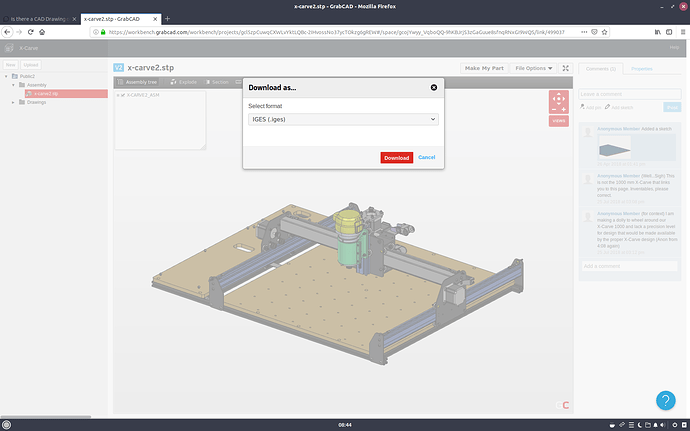Open Firefox Library icon
This screenshot has height=431, width=690.
click(657, 32)
